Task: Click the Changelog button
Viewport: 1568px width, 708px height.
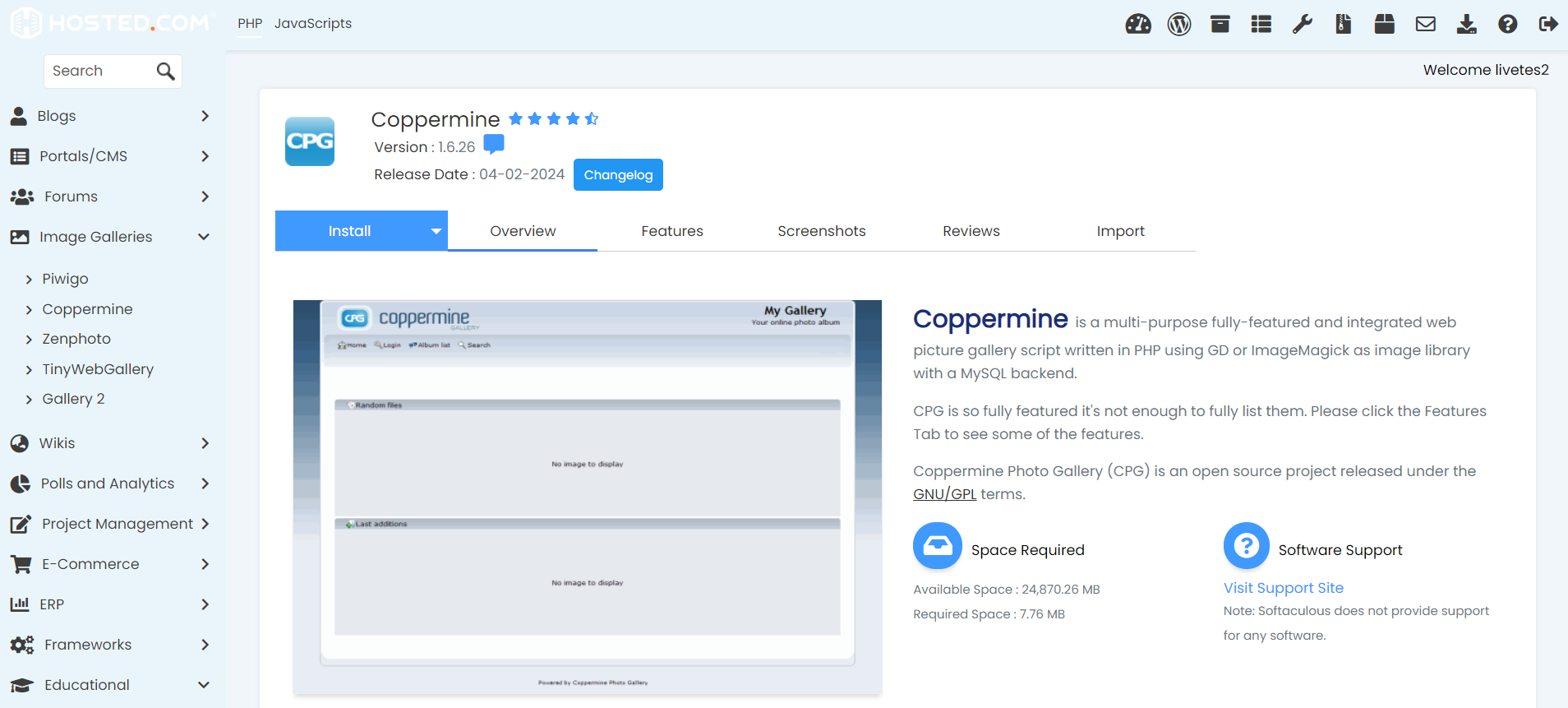Action: 618,174
